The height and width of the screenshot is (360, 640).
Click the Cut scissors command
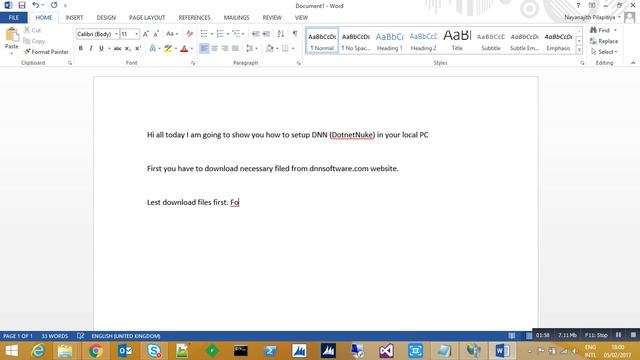tap(32, 30)
